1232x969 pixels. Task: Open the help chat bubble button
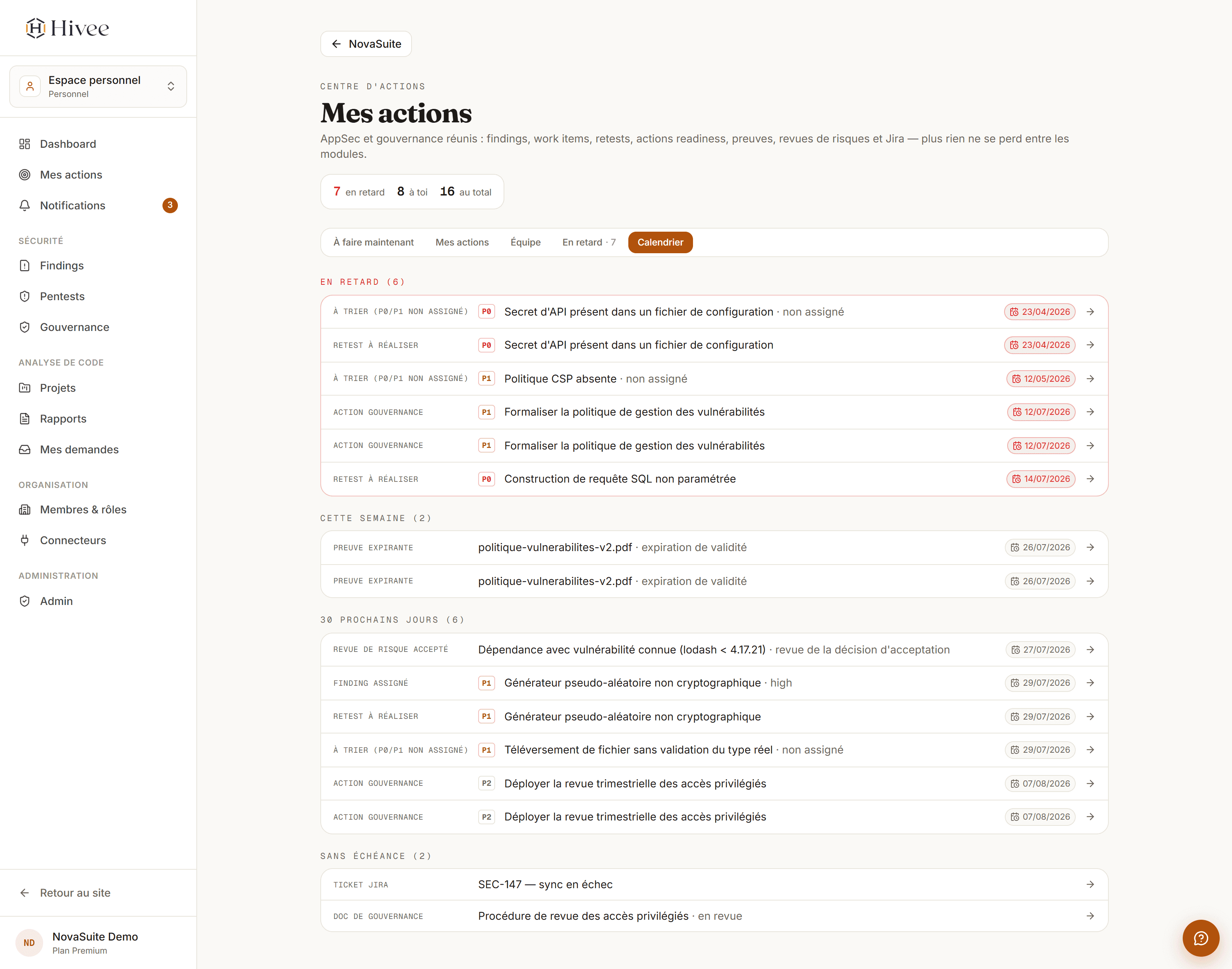pyautogui.click(x=1201, y=938)
